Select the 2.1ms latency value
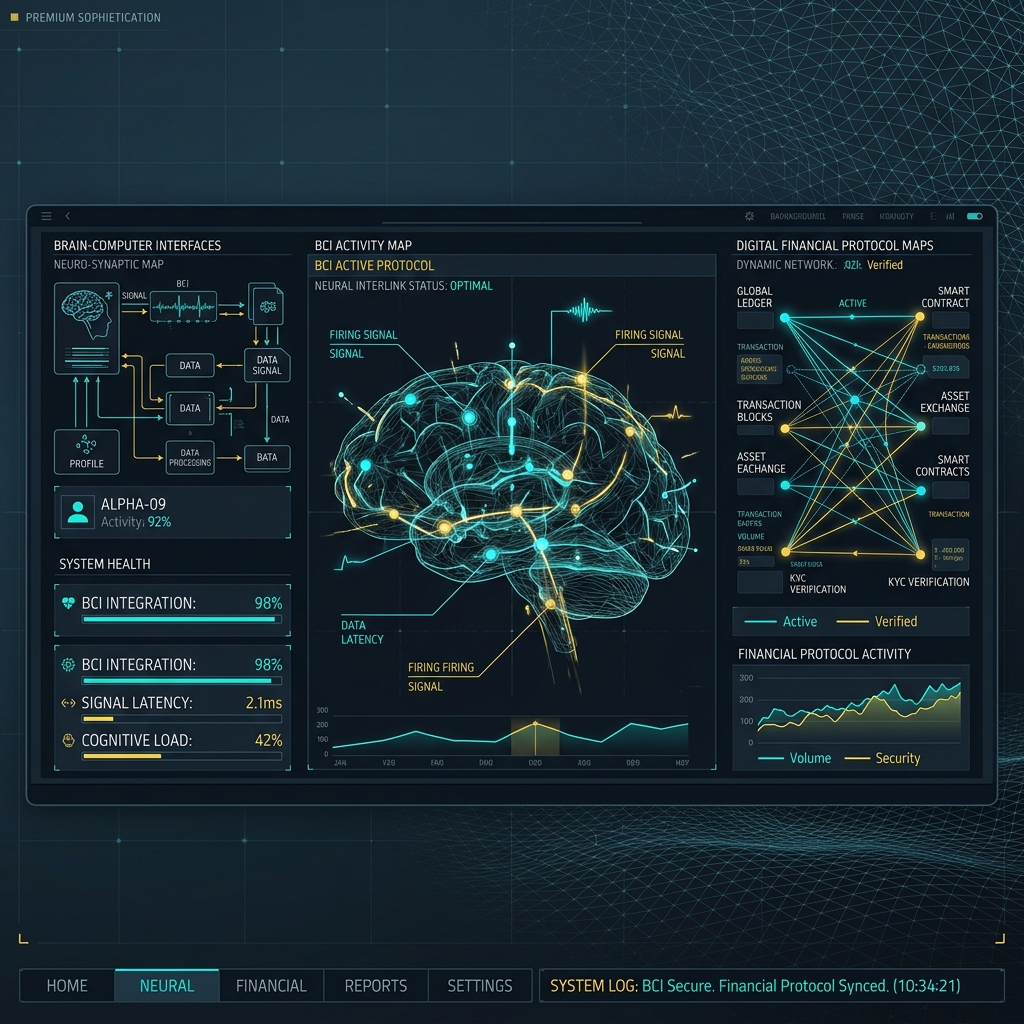 click(x=264, y=703)
